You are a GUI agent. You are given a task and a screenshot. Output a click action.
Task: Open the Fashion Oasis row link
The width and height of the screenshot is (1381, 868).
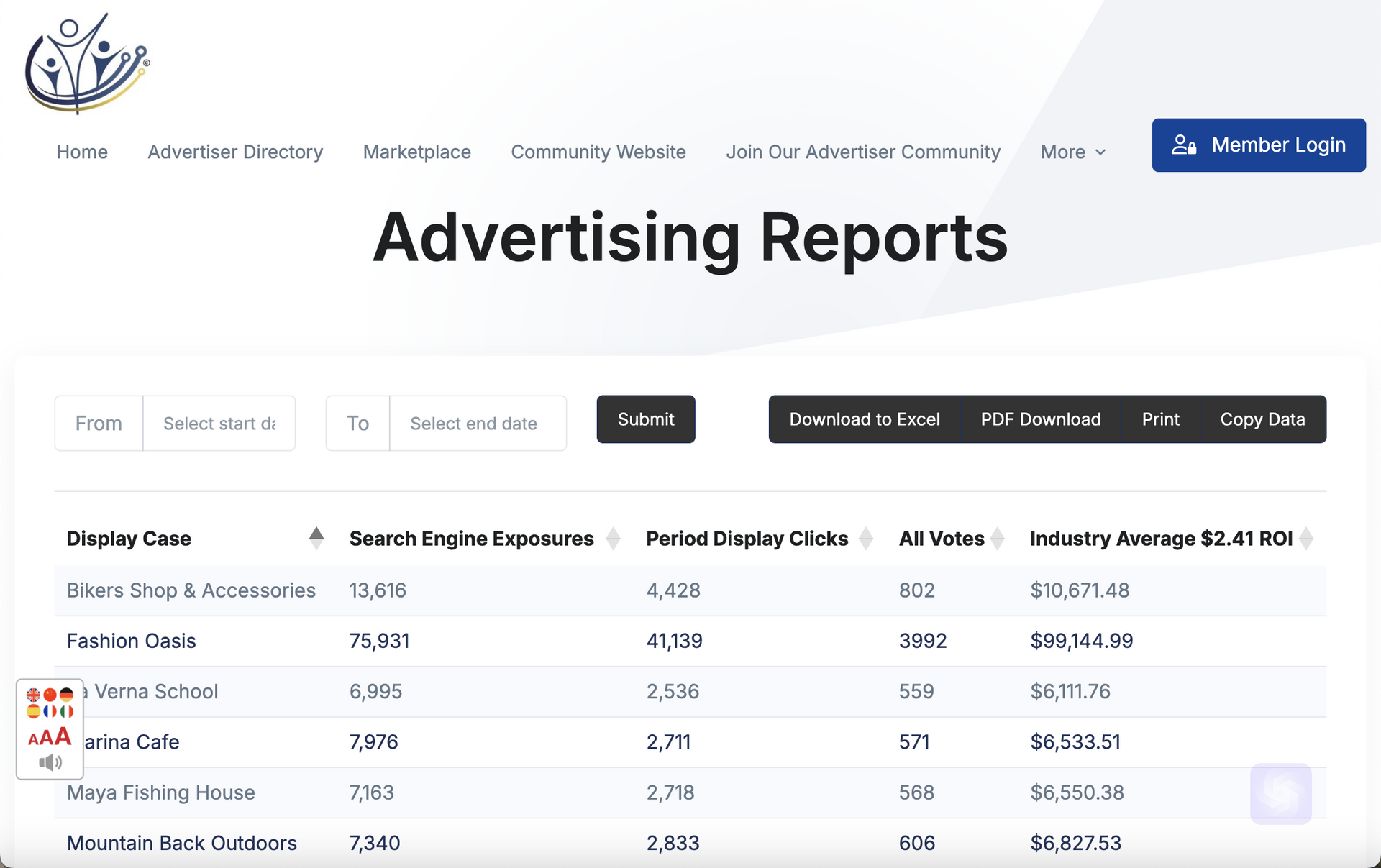[131, 641]
